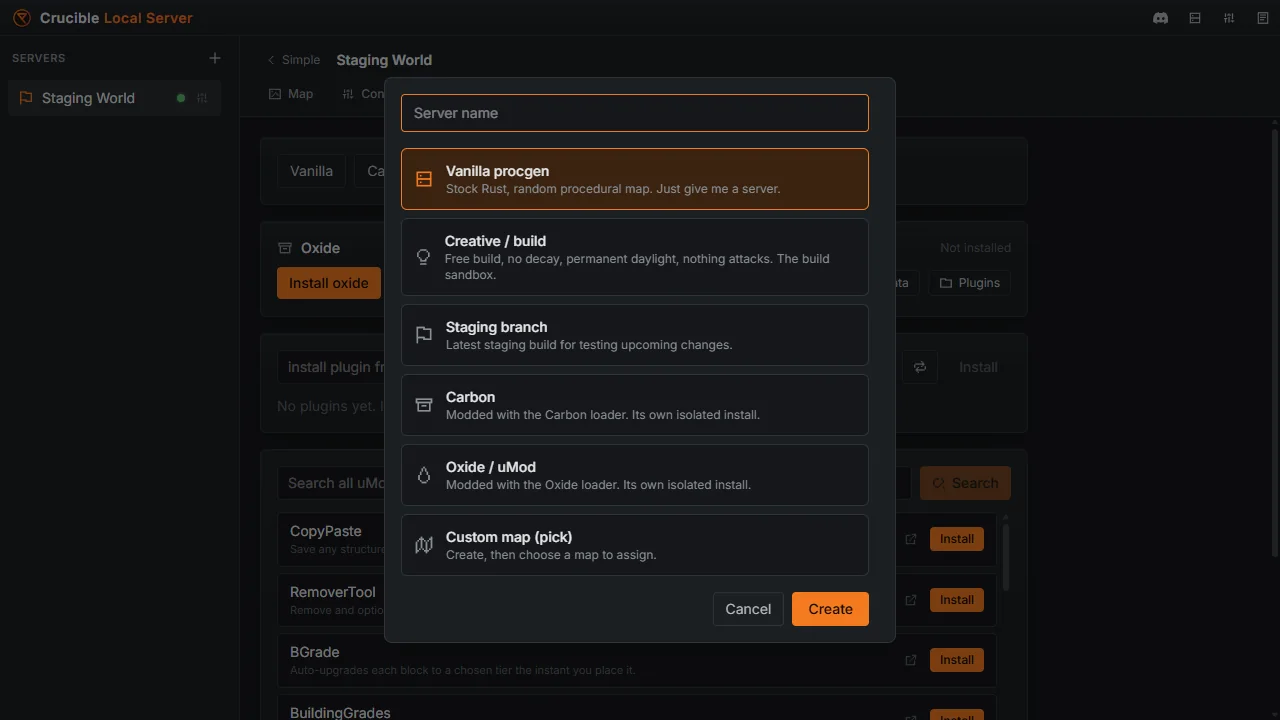The height and width of the screenshot is (720, 1280).
Task: Click the Carbon archive box icon
Action: click(x=424, y=405)
